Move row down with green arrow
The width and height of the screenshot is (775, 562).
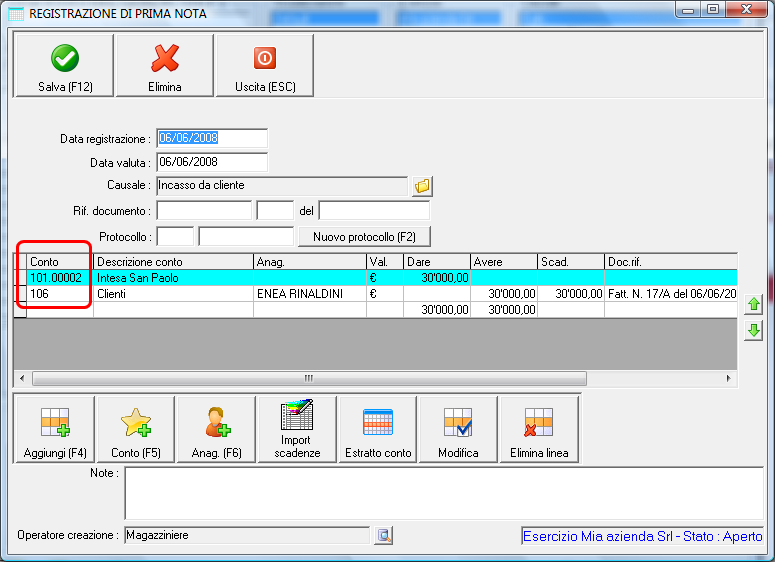click(x=754, y=331)
